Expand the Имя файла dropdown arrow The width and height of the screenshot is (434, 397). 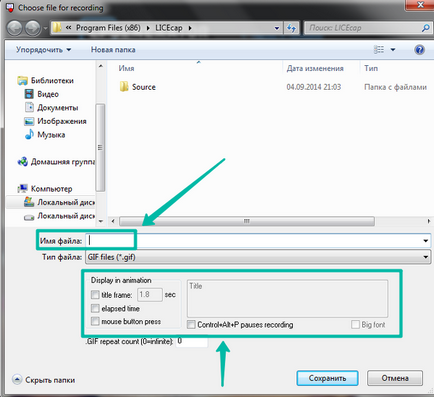pos(426,241)
